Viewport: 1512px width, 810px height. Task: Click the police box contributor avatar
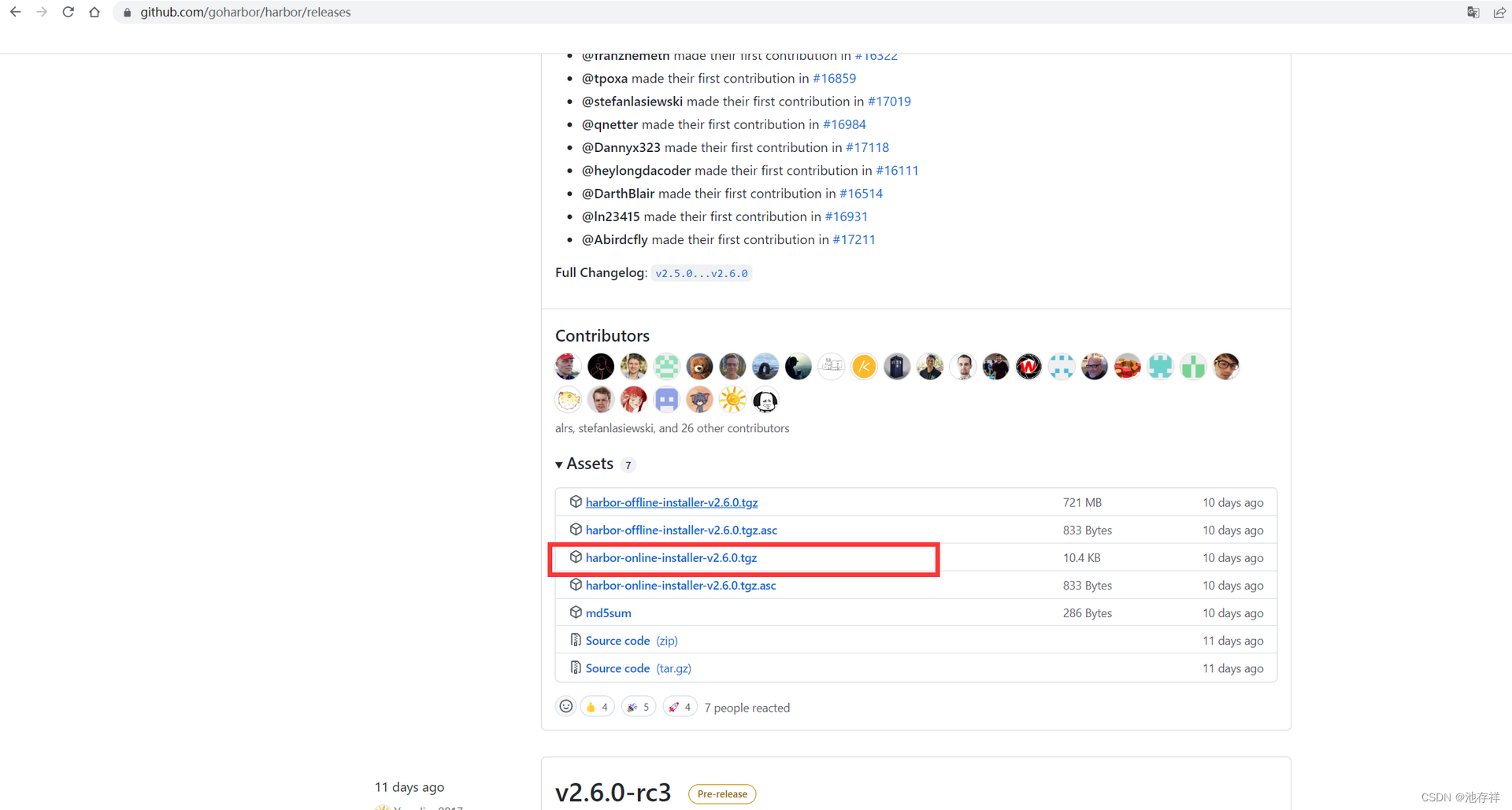(897, 367)
